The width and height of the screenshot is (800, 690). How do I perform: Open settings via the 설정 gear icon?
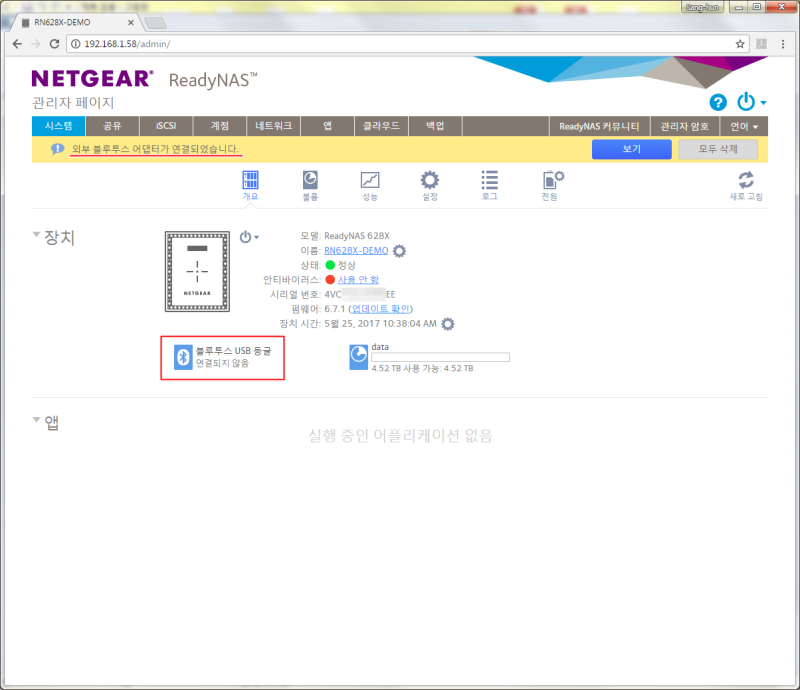coord(429,183)
